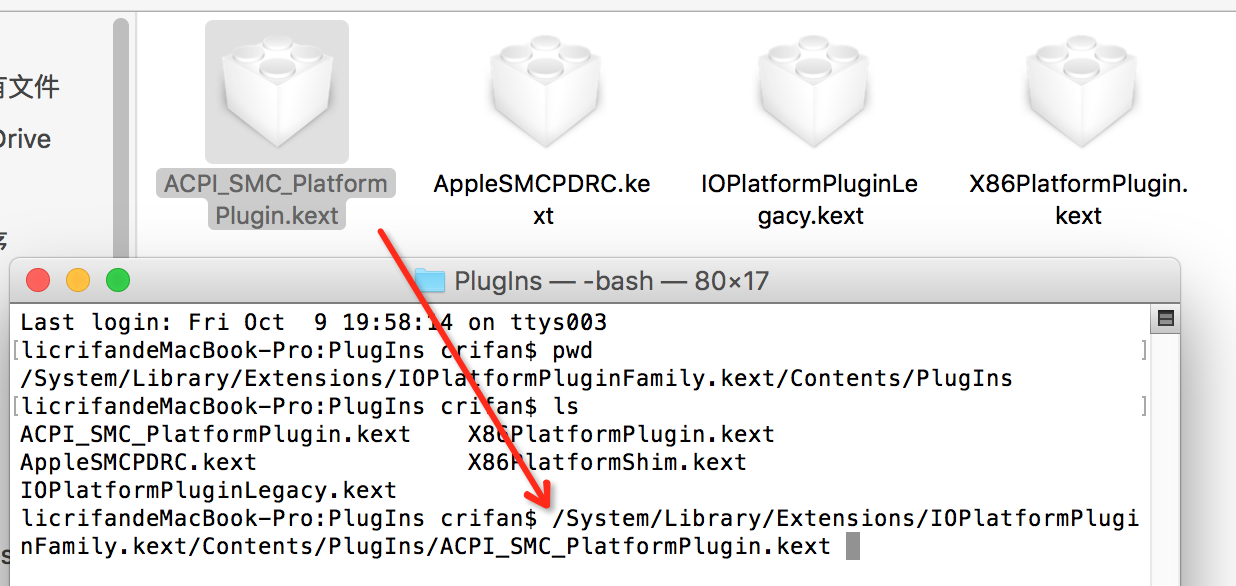This screenshot has width=1236, height=586.
Task: Click the X86PlatformPlugin.kext file icon
Action: pyautogui.click(x=1078, y=91)
